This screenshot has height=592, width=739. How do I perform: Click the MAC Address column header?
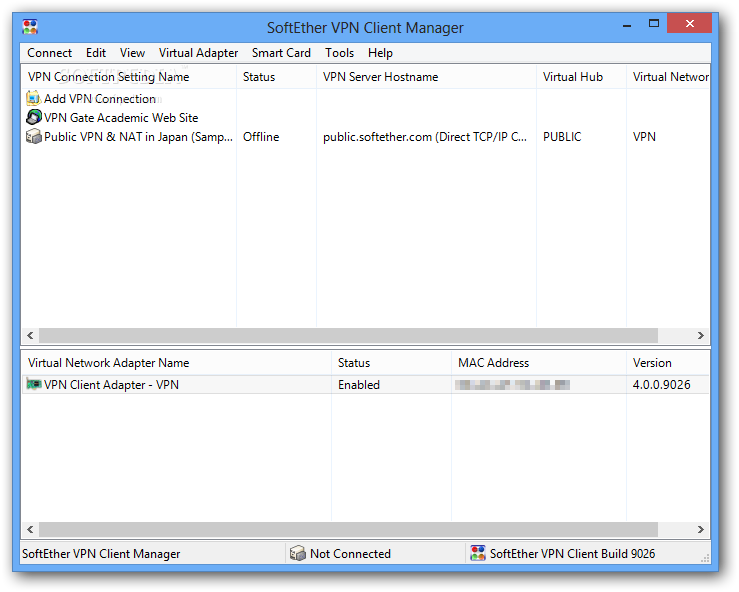point(539,362)
